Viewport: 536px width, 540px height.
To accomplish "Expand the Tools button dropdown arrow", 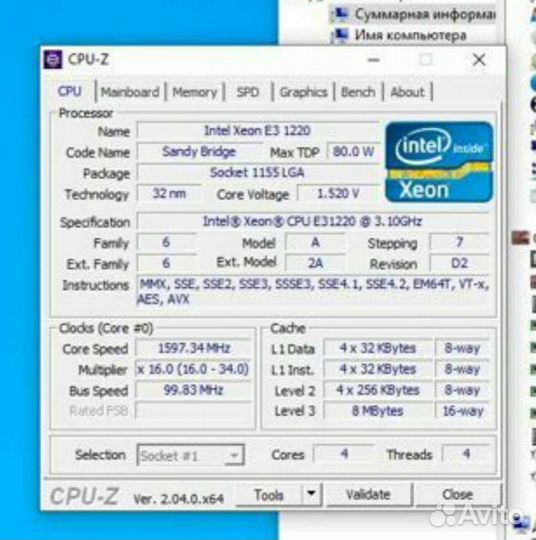I will (x=311, y=494).
